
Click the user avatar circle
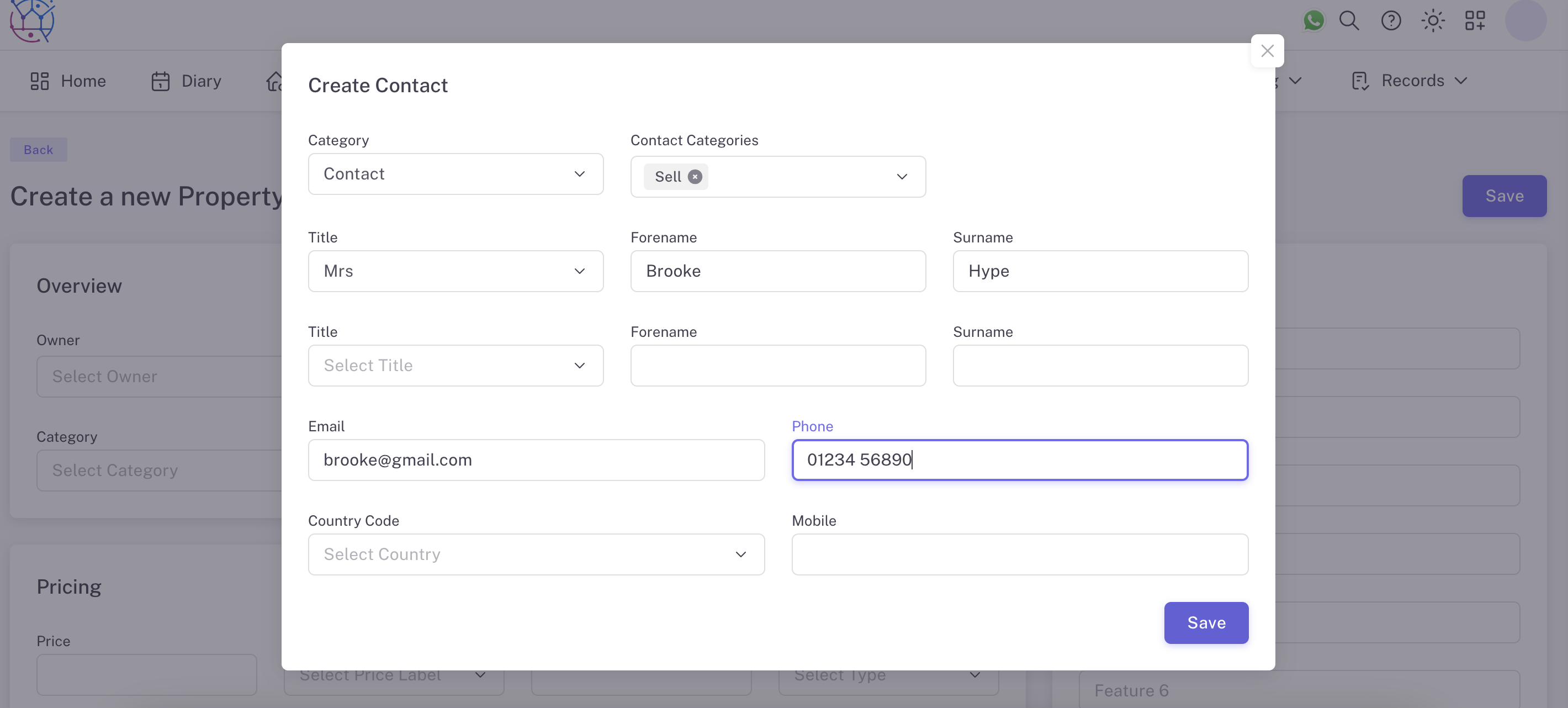1525,20
